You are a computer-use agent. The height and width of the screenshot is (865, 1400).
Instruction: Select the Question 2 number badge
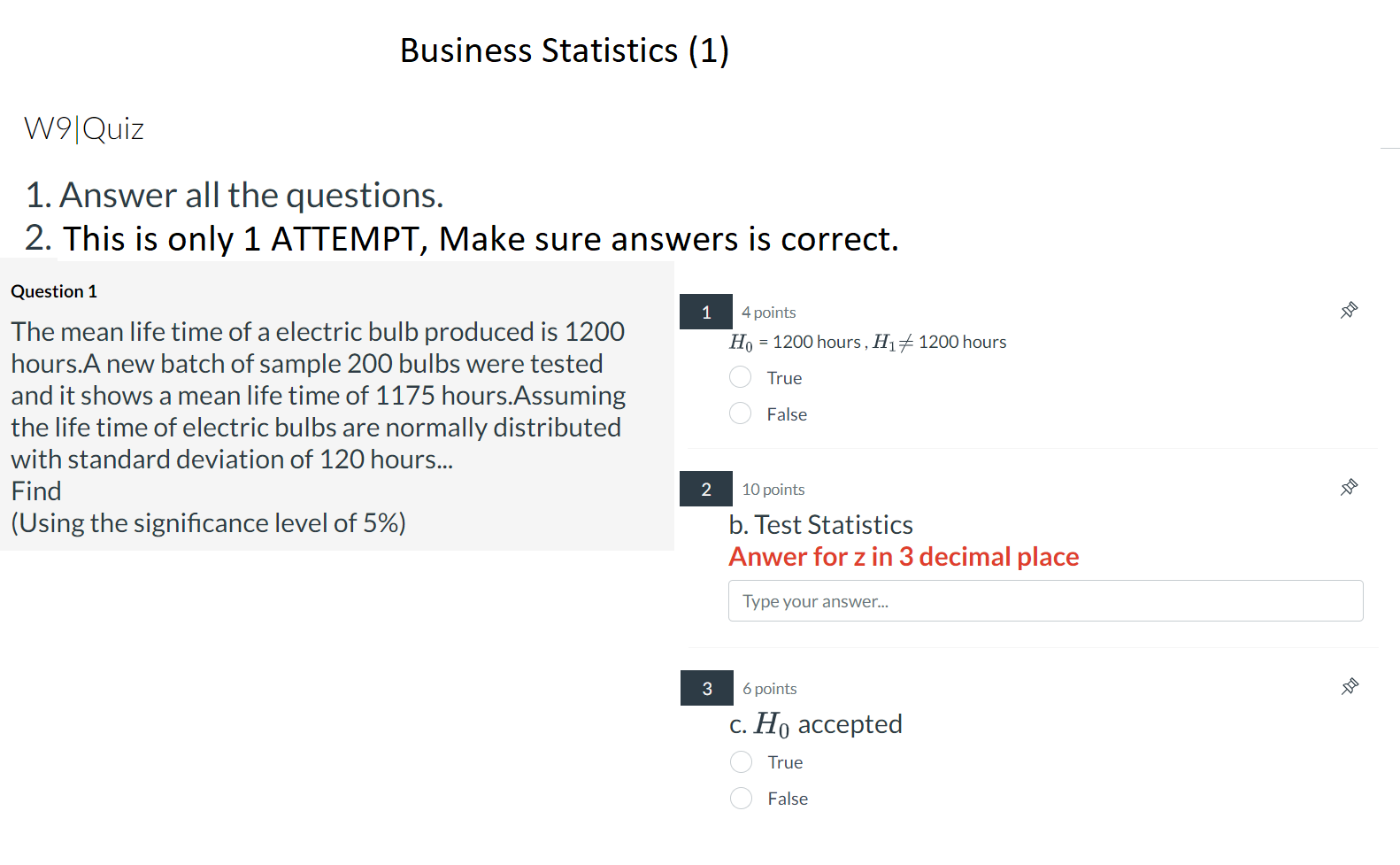pos(705,488)
